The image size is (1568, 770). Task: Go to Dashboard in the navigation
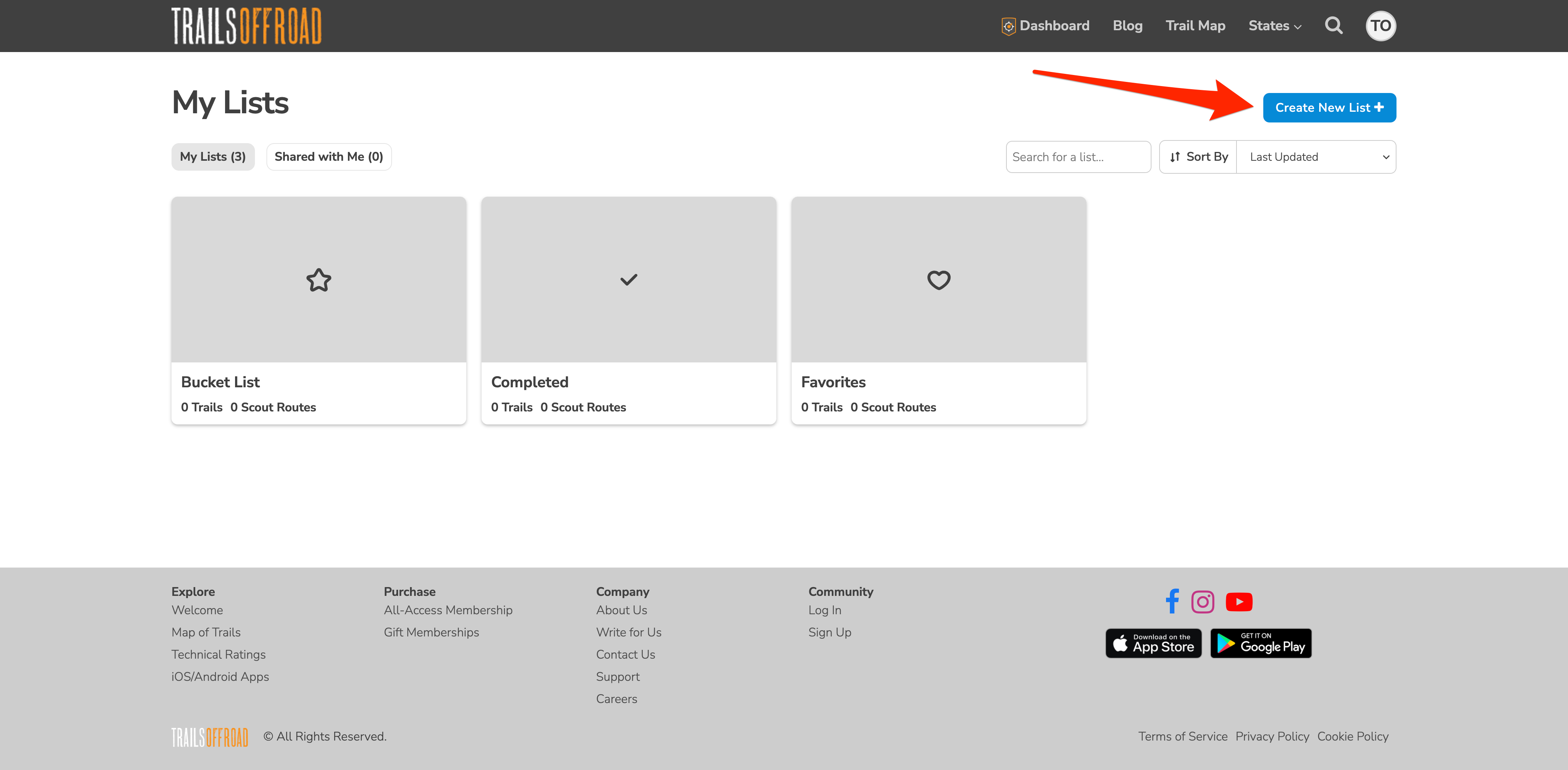(1053, 26)
